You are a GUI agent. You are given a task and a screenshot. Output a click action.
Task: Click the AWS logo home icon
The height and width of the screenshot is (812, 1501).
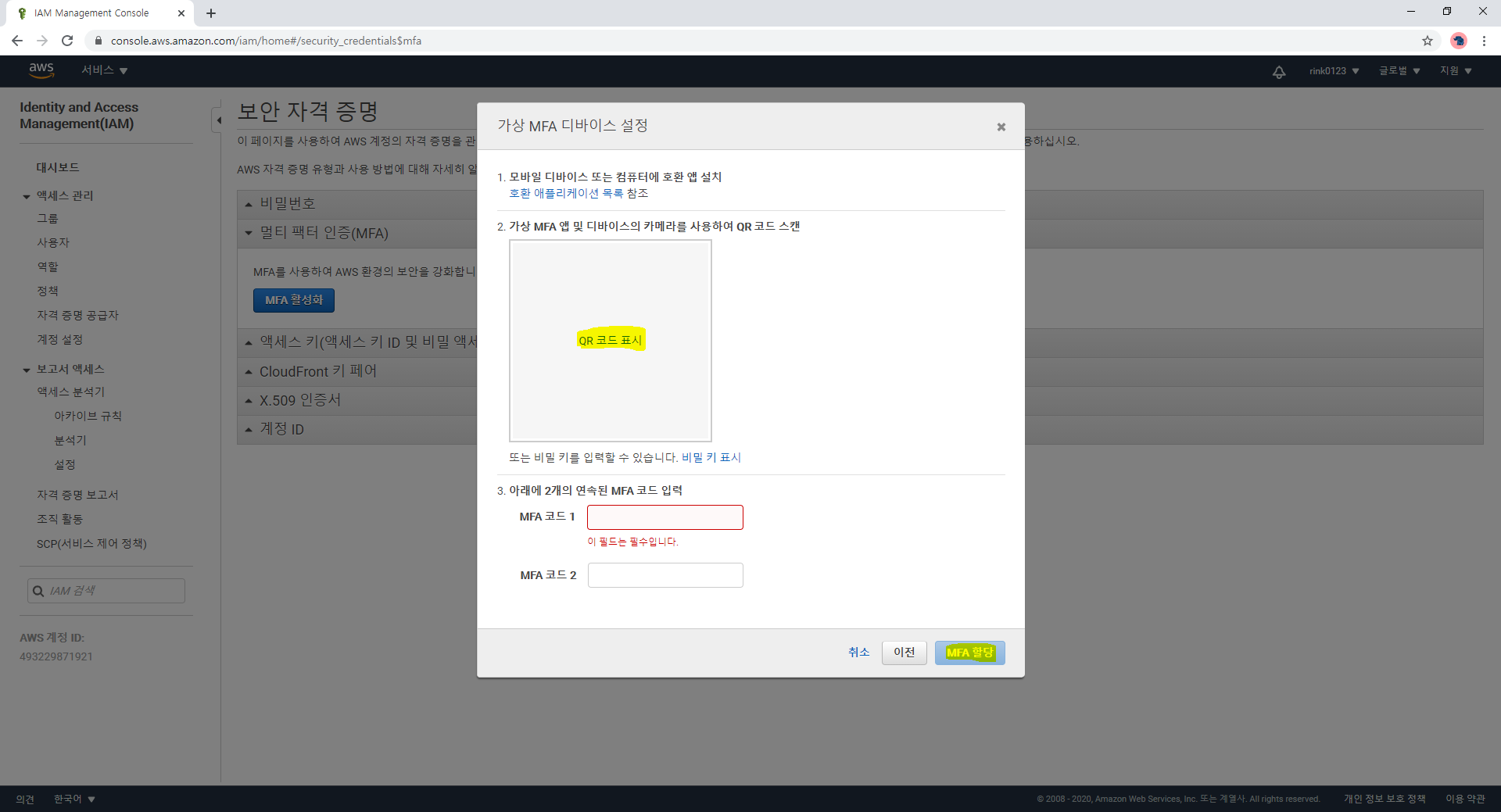[41, 70]
